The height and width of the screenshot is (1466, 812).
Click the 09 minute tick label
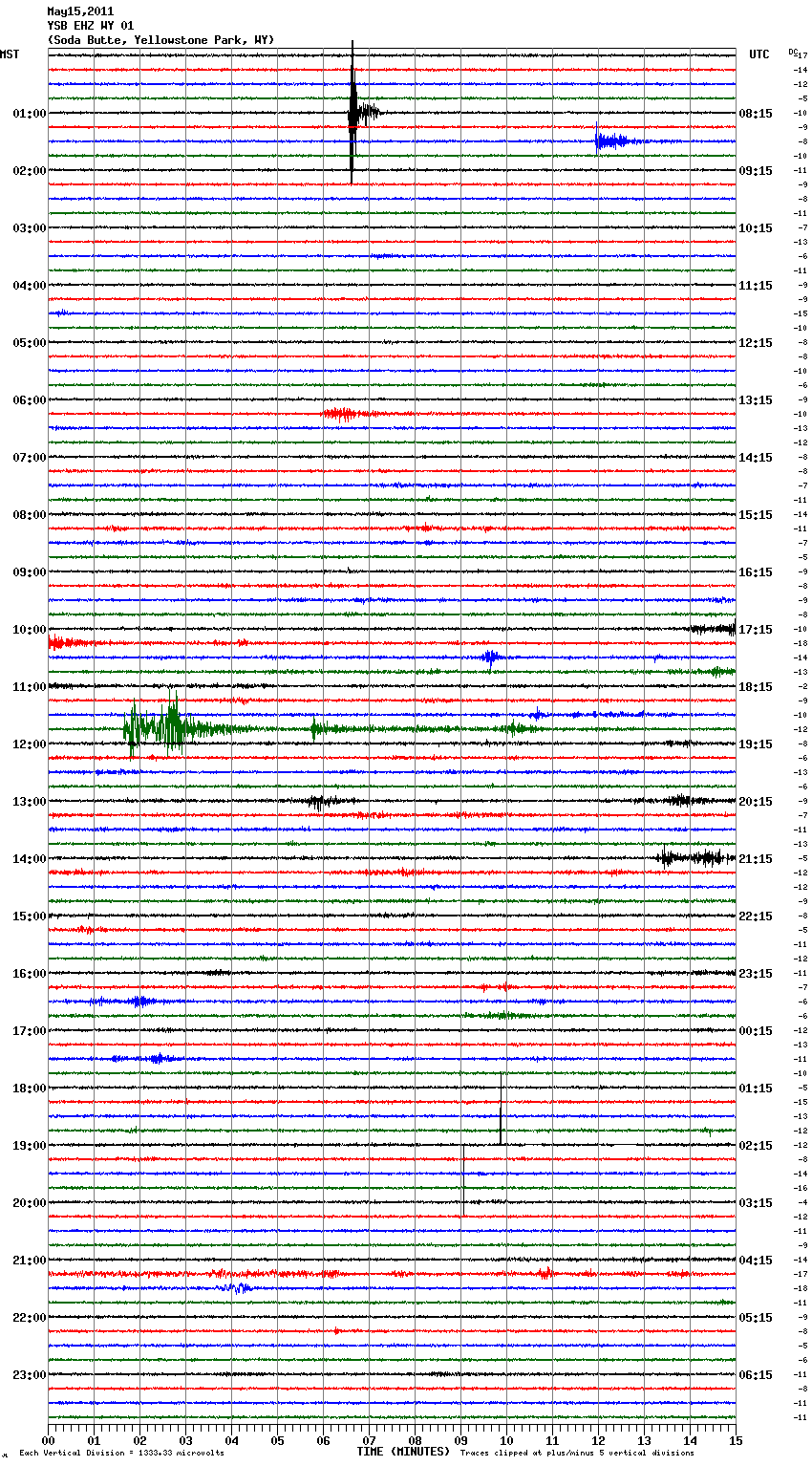[x=460, y=1440]
